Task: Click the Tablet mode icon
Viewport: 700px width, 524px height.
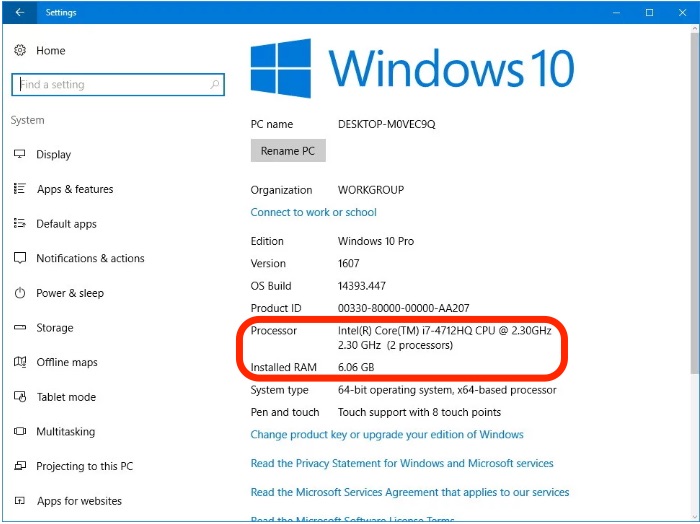Action: tap(20, 396)
